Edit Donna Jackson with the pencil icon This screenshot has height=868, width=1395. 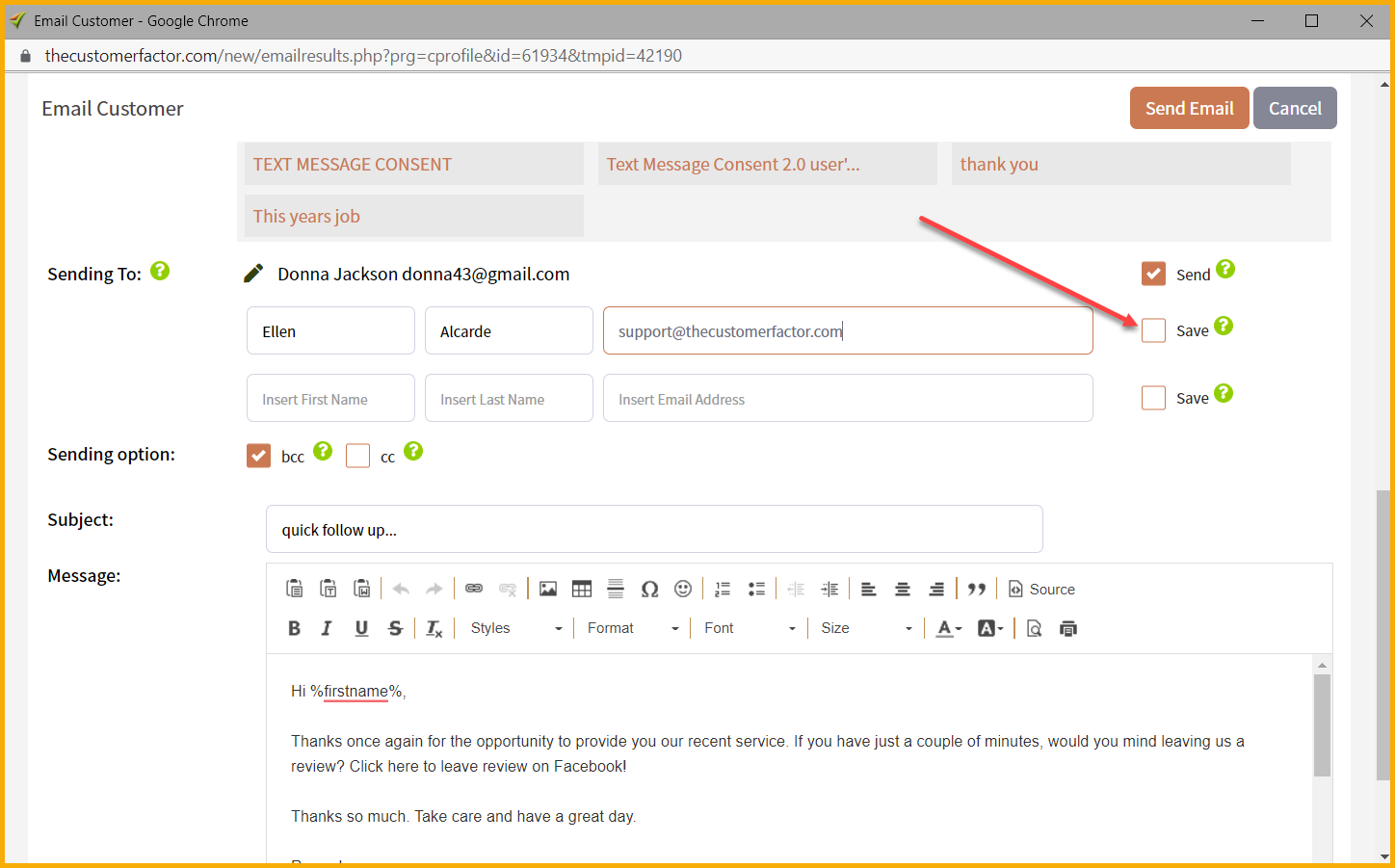pos(253,274)
